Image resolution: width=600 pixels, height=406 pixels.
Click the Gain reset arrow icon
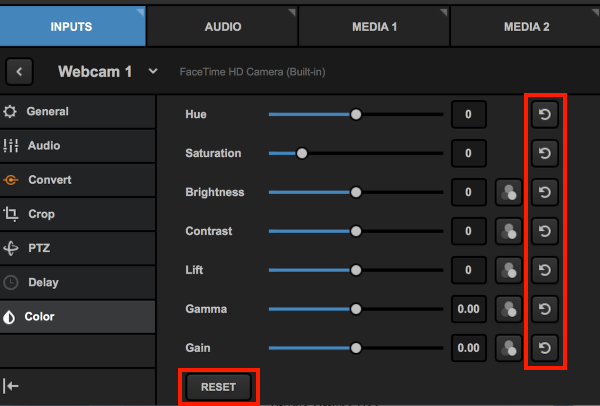pyautogui.click(x=545, y=347)
